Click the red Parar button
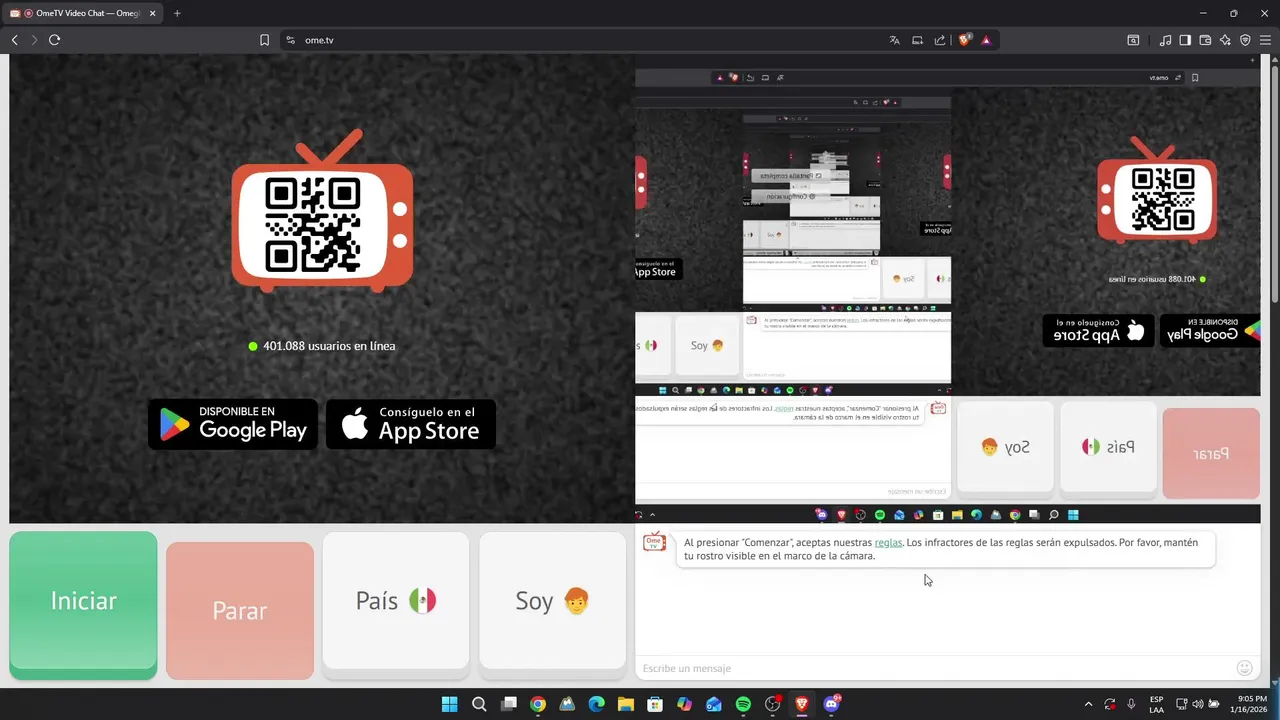Viewport: 1280px width, 720px height. click(240, 611)
